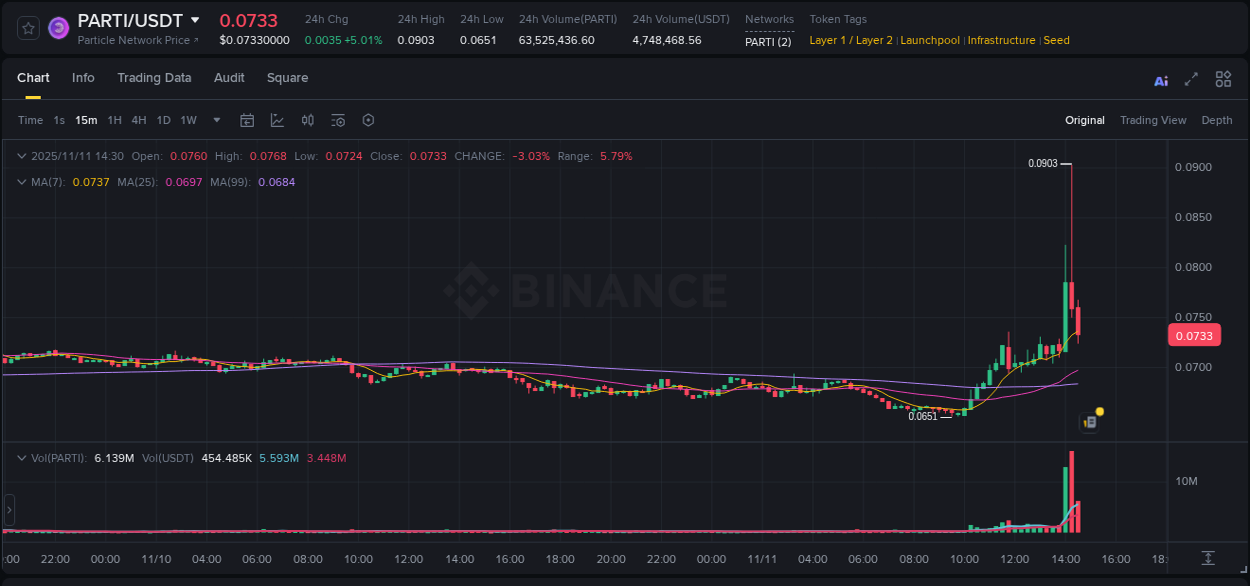Open the Launchpool token tag link
The height and width of the screenshot is (586, 1250).
pos(929,40)
